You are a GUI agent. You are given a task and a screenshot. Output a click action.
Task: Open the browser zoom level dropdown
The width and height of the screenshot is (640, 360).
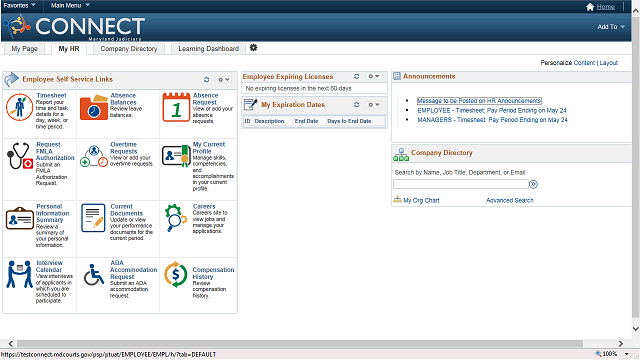pos(627,354)
